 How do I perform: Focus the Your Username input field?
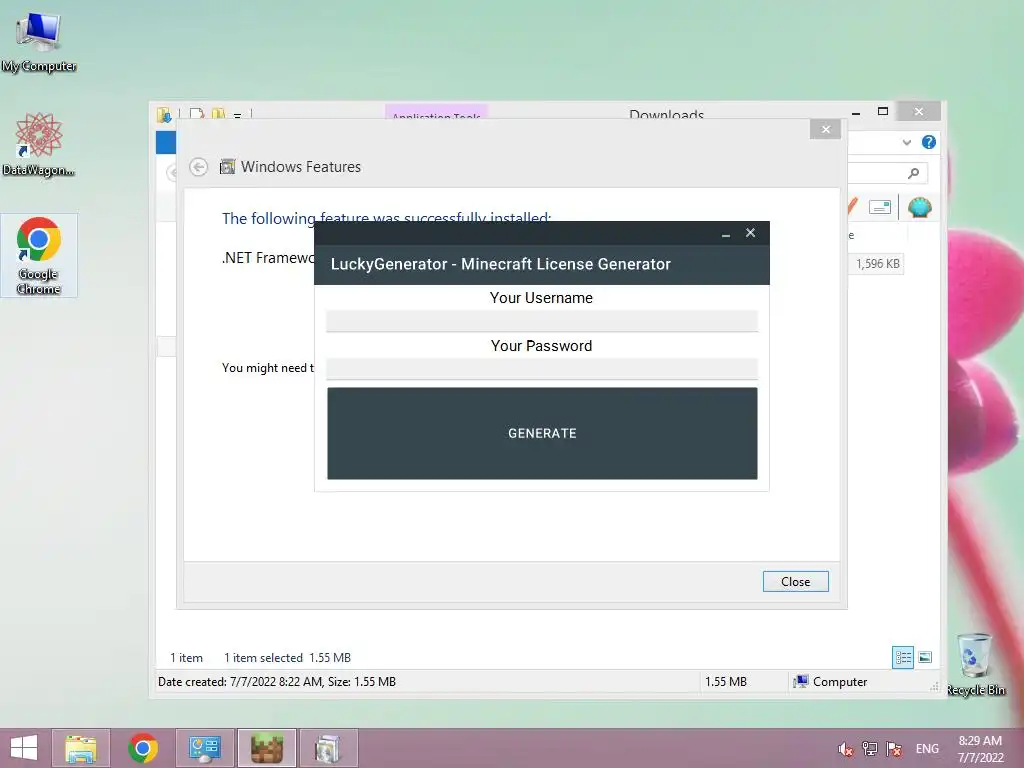pyautogui.click(x=542, y=321)
